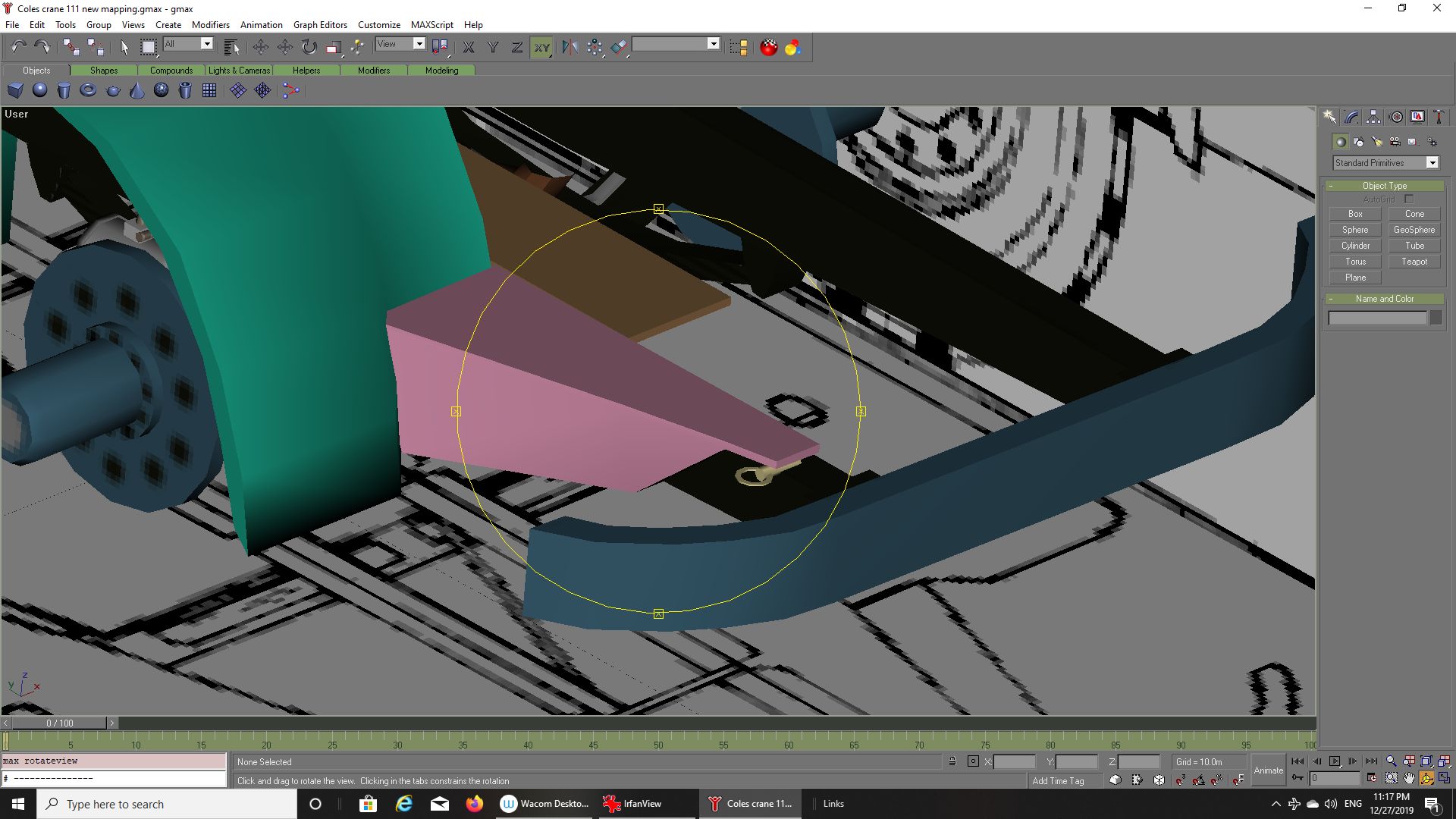Screen dimensions: 1456x819
Task: Click the Play Animation button
Action: (x=1335, y=761)
